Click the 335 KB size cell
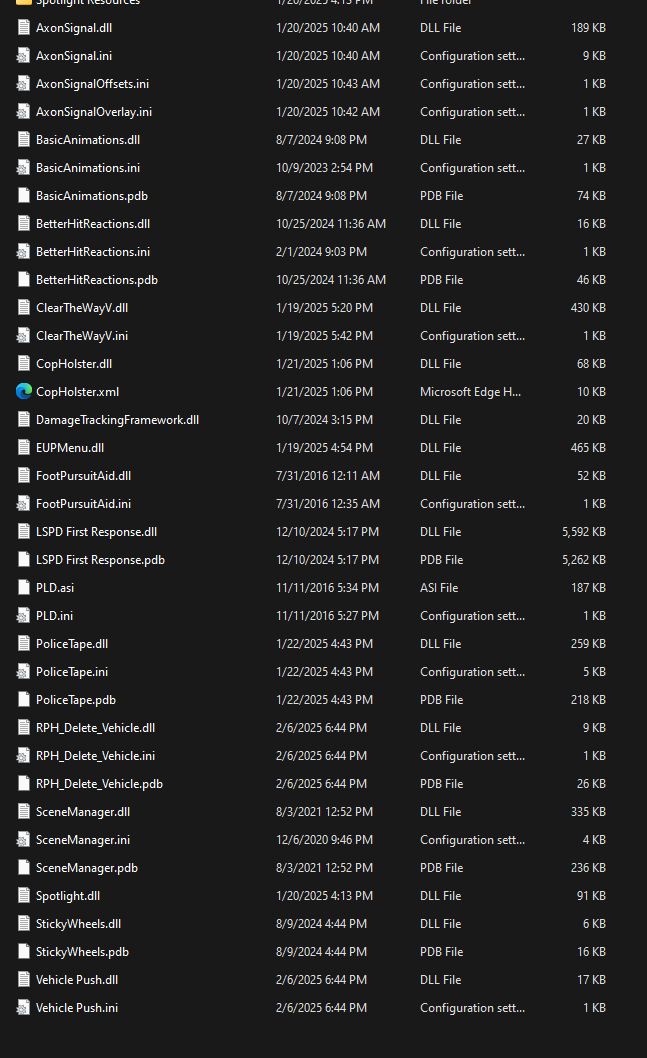 (588, 812)
